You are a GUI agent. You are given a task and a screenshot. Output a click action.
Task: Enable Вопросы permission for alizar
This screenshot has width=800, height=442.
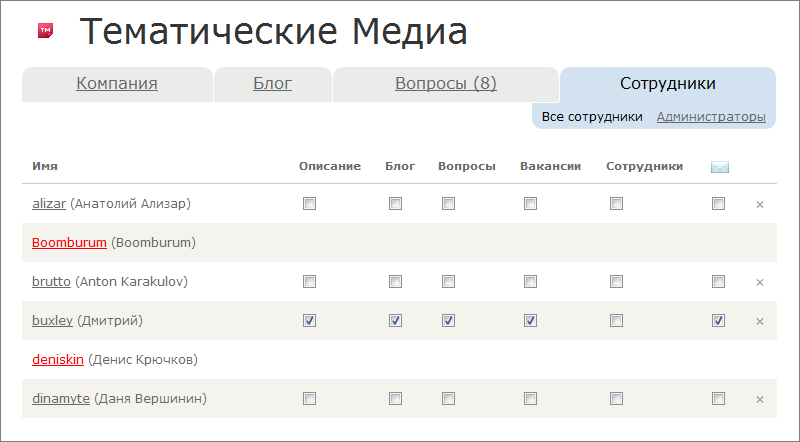(448, 204)
